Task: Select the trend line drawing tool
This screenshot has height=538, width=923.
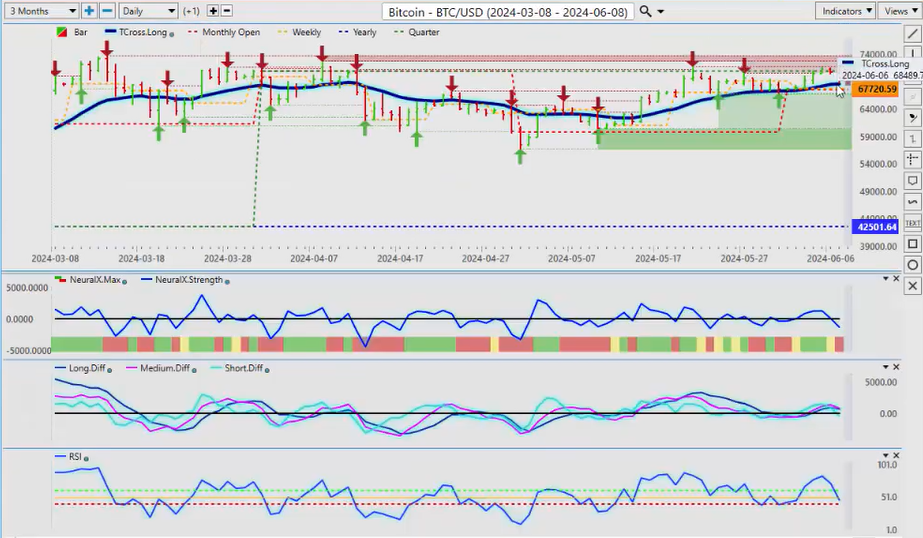Action: coord(912,34)
